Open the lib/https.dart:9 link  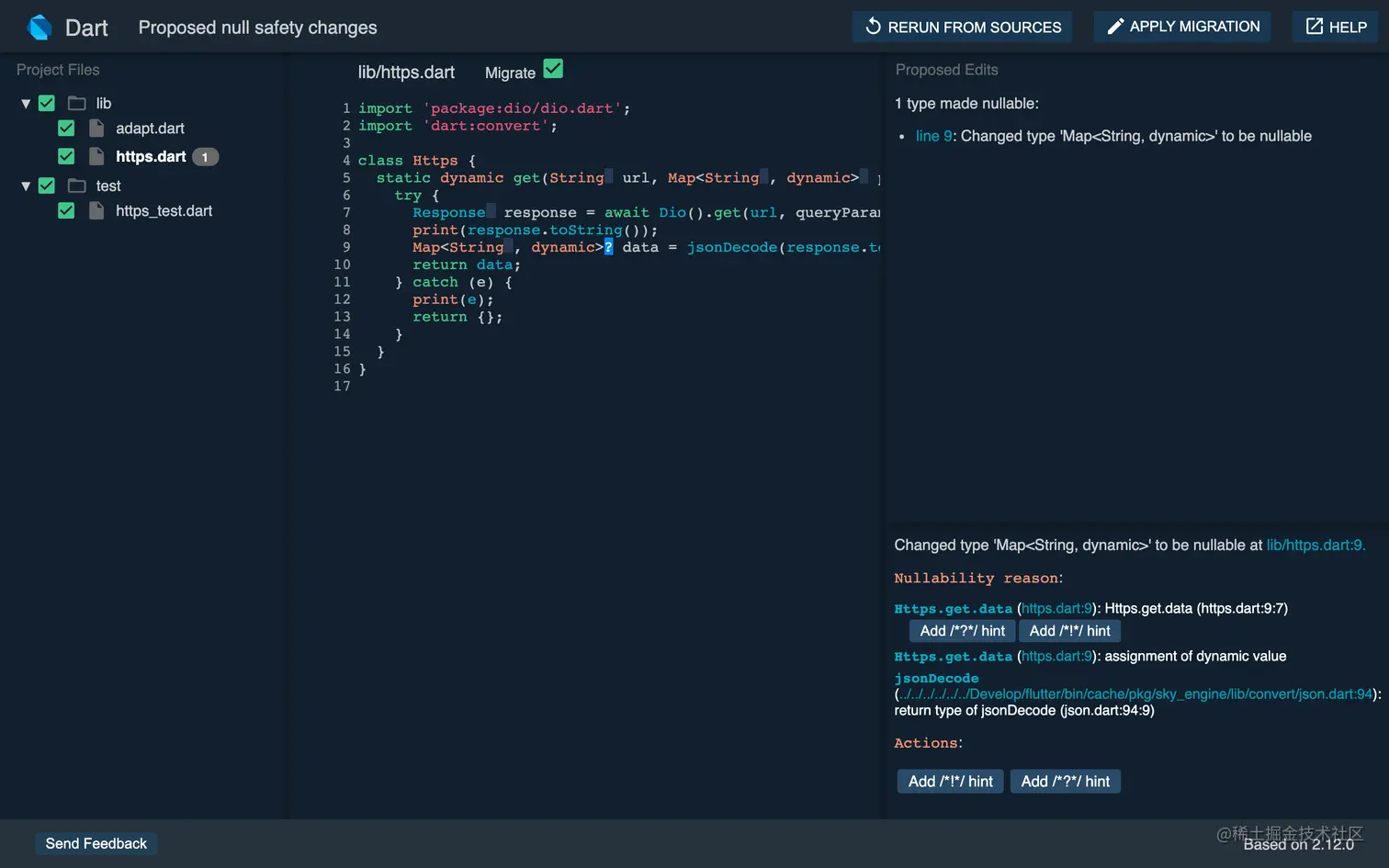point(1316,545)
